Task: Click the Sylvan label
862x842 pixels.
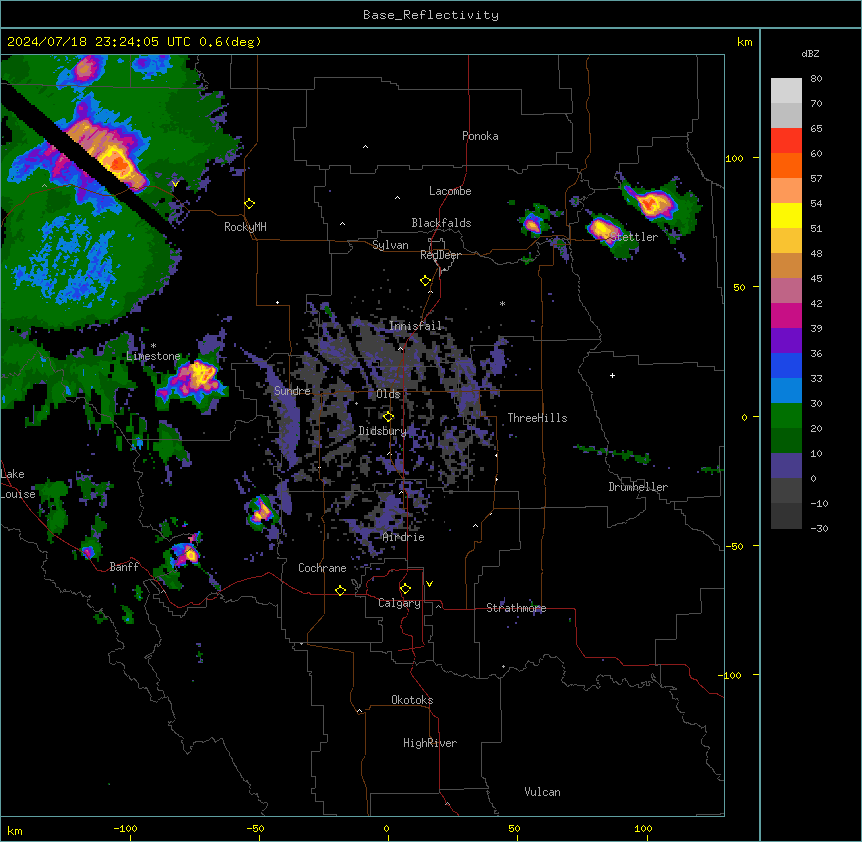Action: pyautogui.click(x=390, y=245)
